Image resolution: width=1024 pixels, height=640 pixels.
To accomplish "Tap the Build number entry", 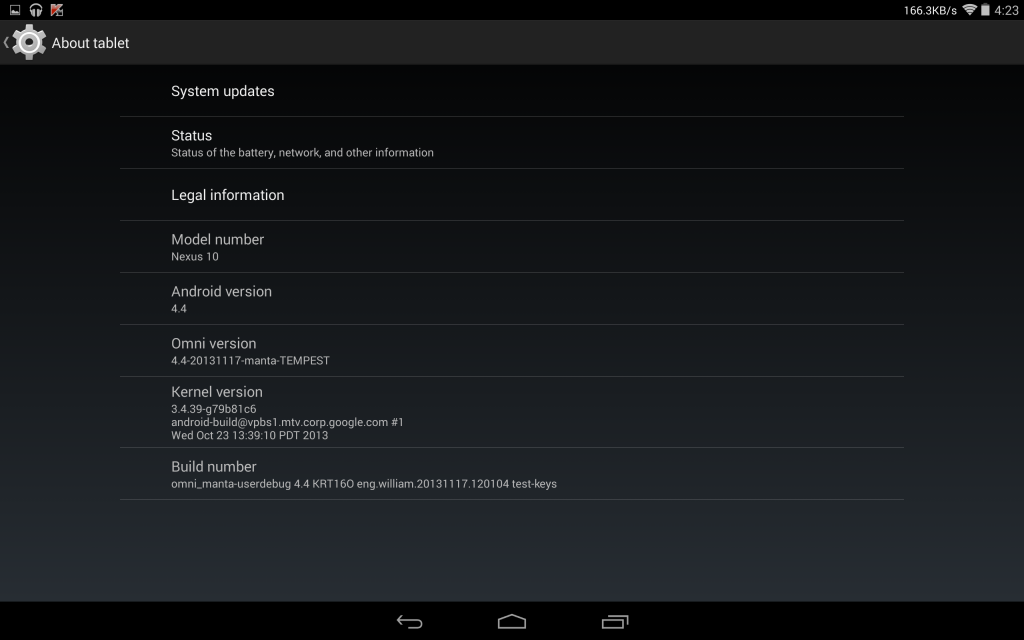I will 512,474.
